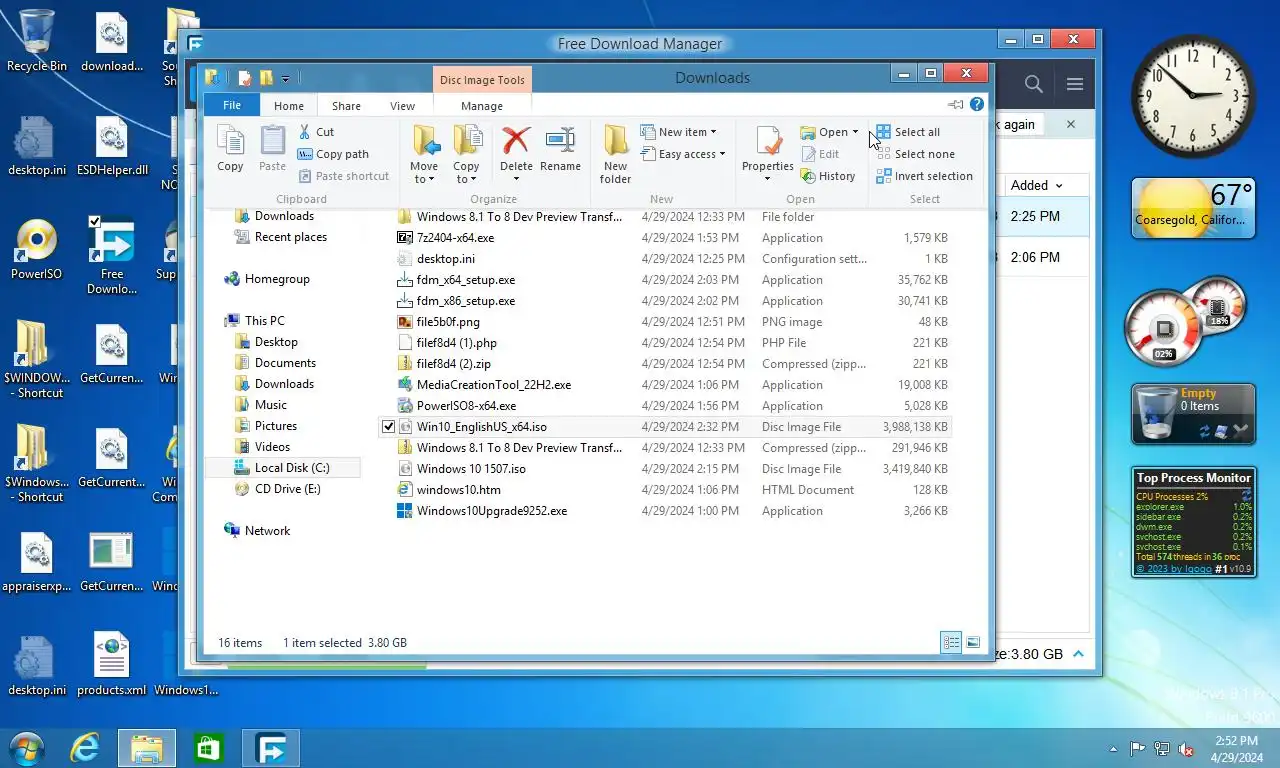Click the muted volume icon in system tray
The width and height of the screenshot is (1280, 768).
[x=1186, y=749]
